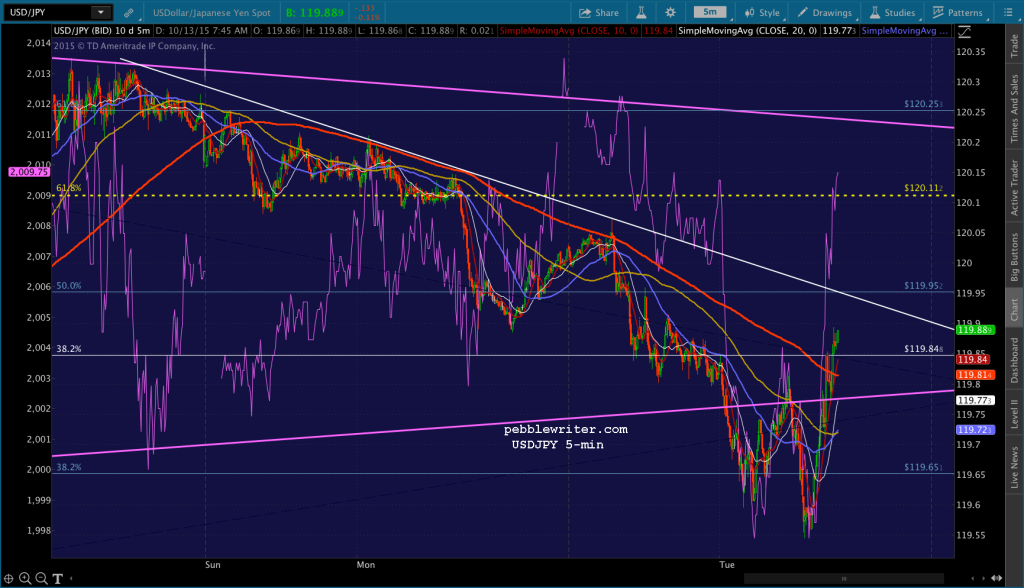1024x588 pixels.
Task: Open the Studies menu
Action: click(892, 12)
